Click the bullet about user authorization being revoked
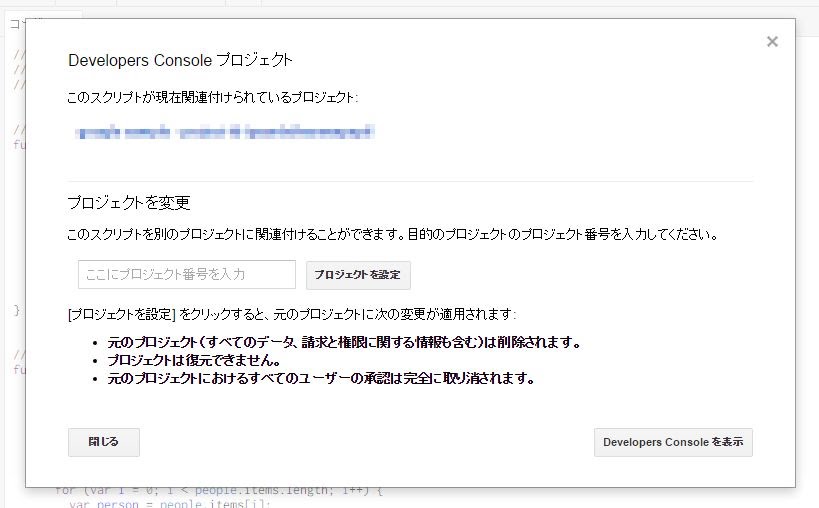Image resolution: width=819 pixels, height=508 pixels. click(321, 378)
